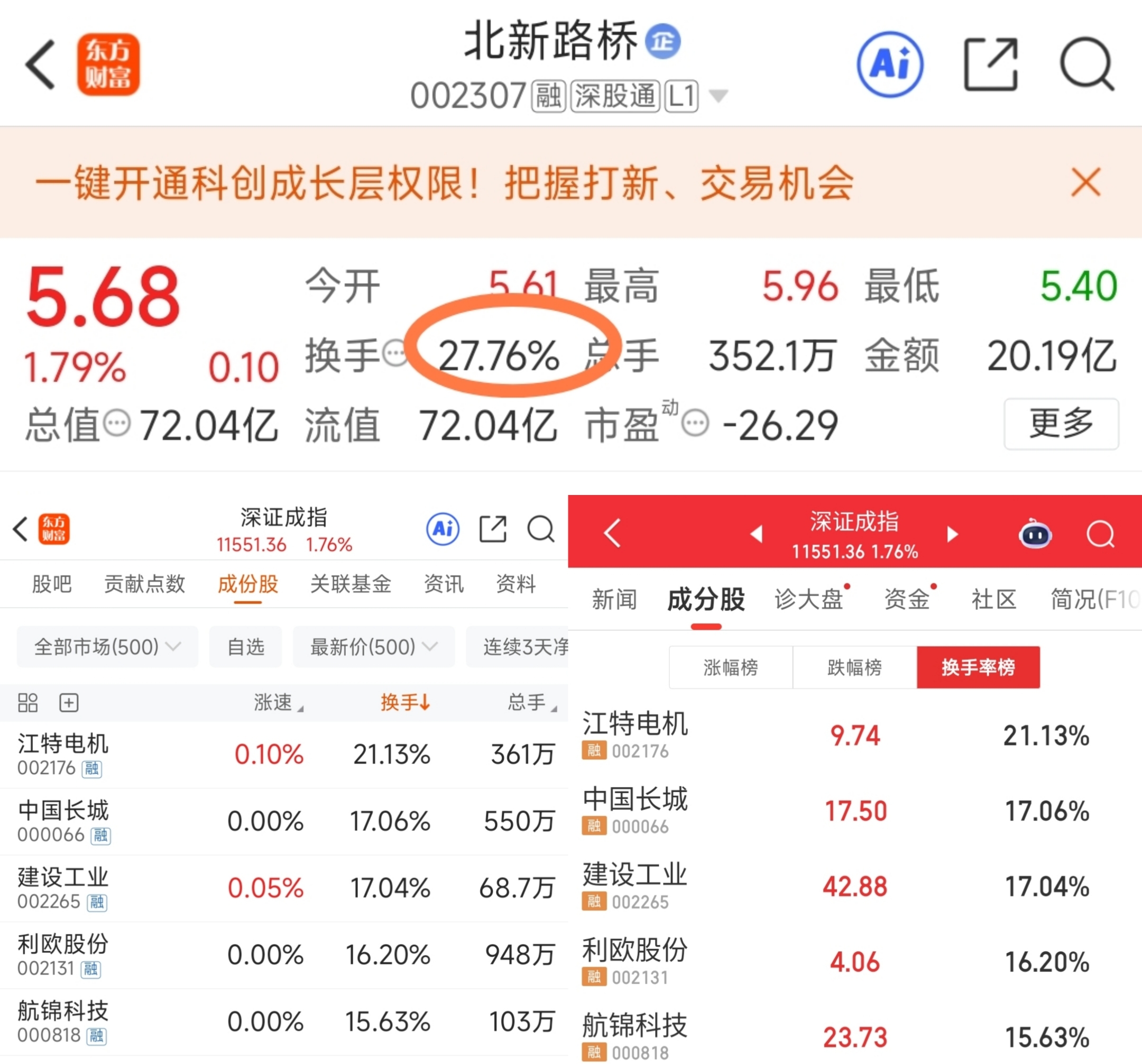Share from the left 深证成指 panel
The image size is (1142, 1064).
click(493, 528)
